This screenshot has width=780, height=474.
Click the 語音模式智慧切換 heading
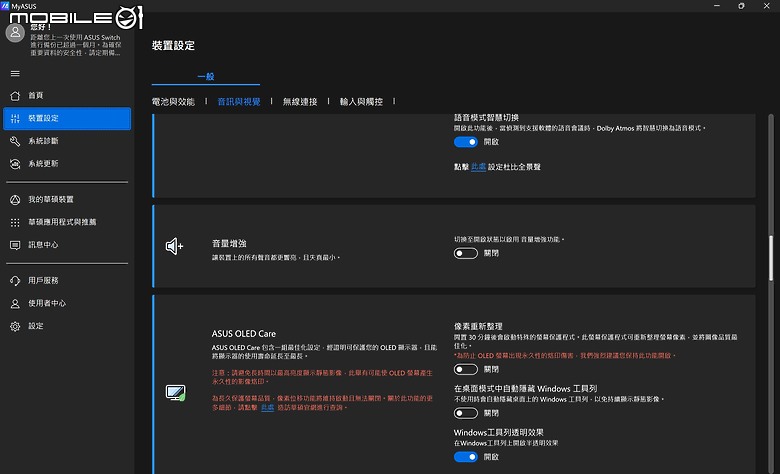click(x=486, y=118)
